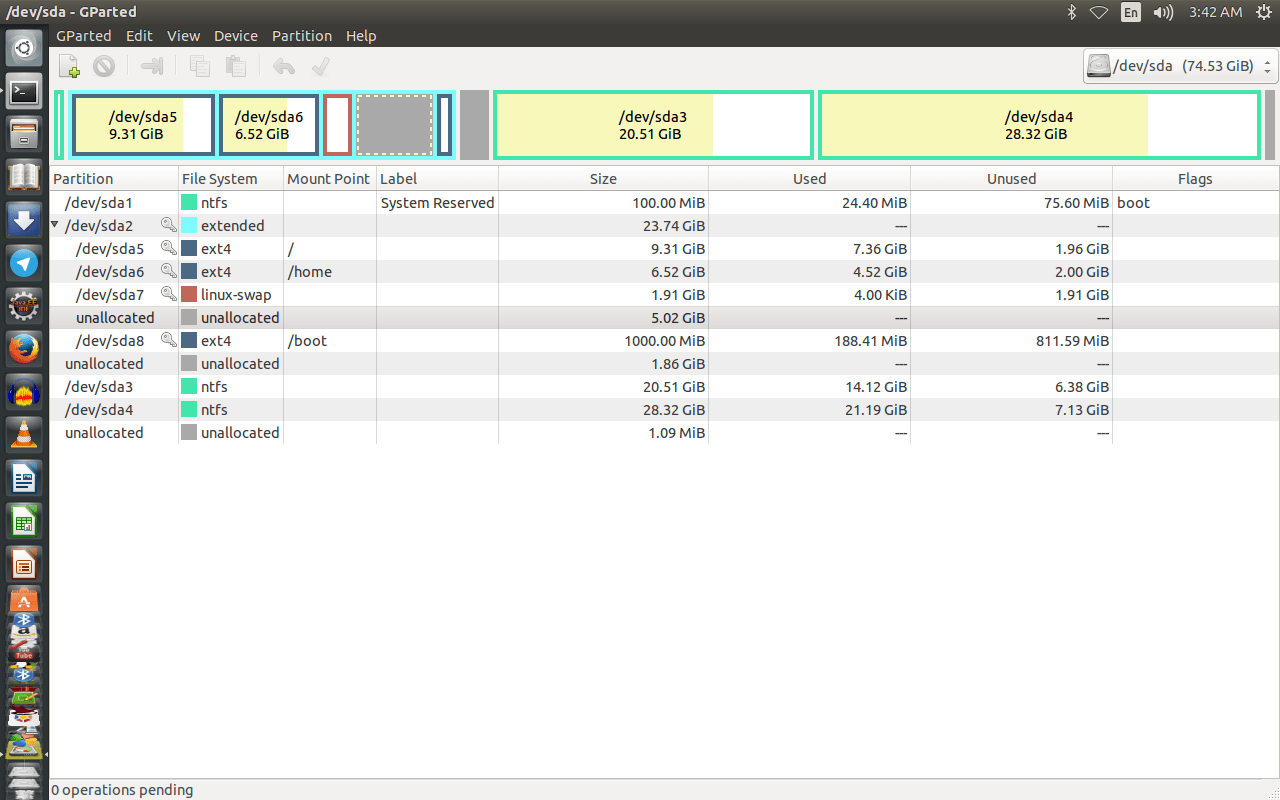This screenshot has height=800, width=1280.
Task: Open the Partition menu
Action: (x=301, y=36)
